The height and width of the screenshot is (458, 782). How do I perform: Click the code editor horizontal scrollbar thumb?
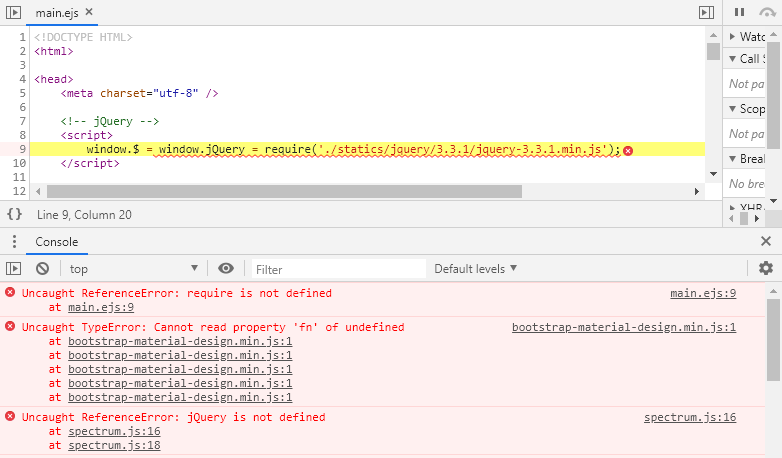[284, 192]
